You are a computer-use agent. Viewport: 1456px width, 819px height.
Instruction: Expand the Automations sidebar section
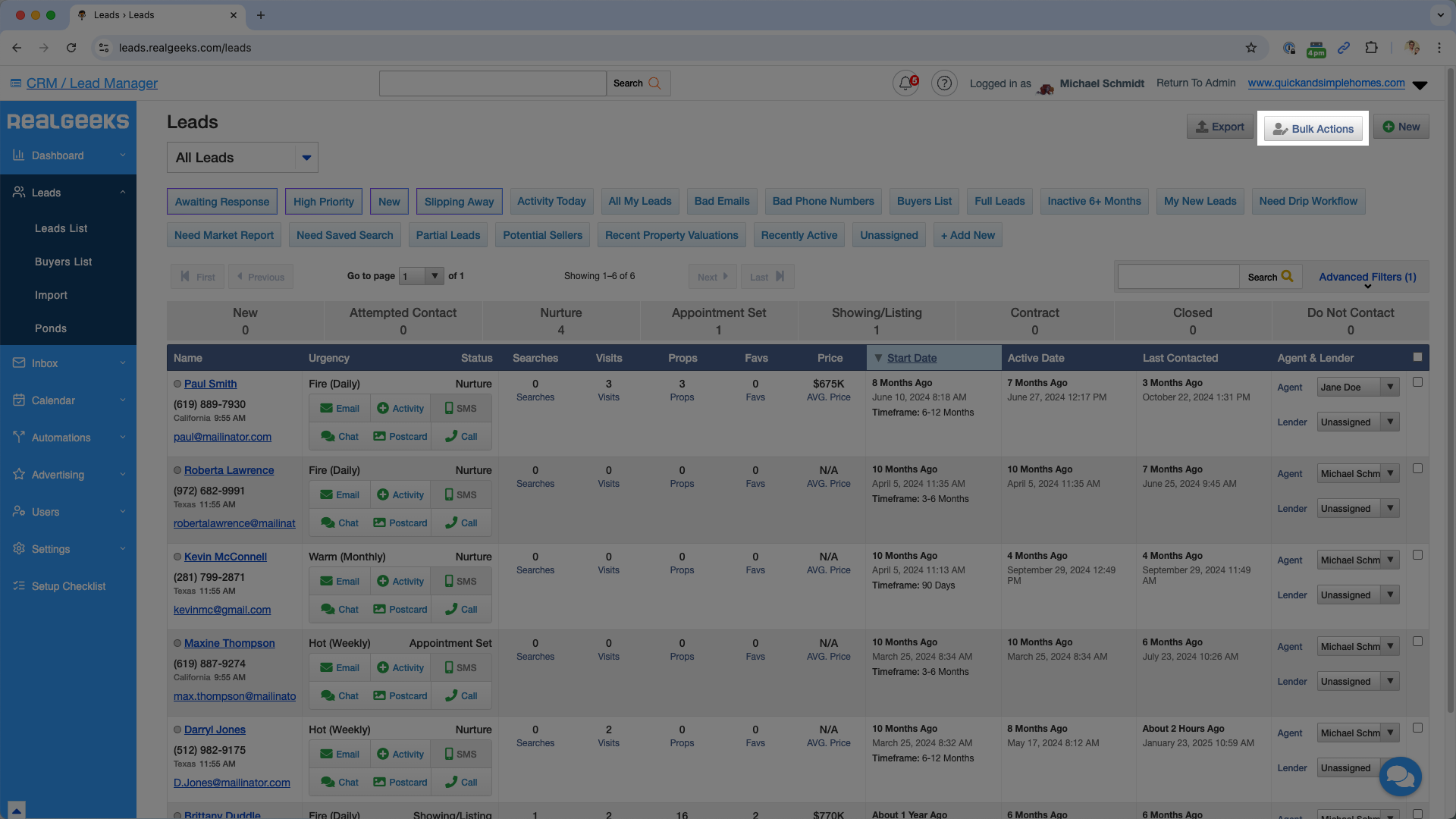(68, 438)
